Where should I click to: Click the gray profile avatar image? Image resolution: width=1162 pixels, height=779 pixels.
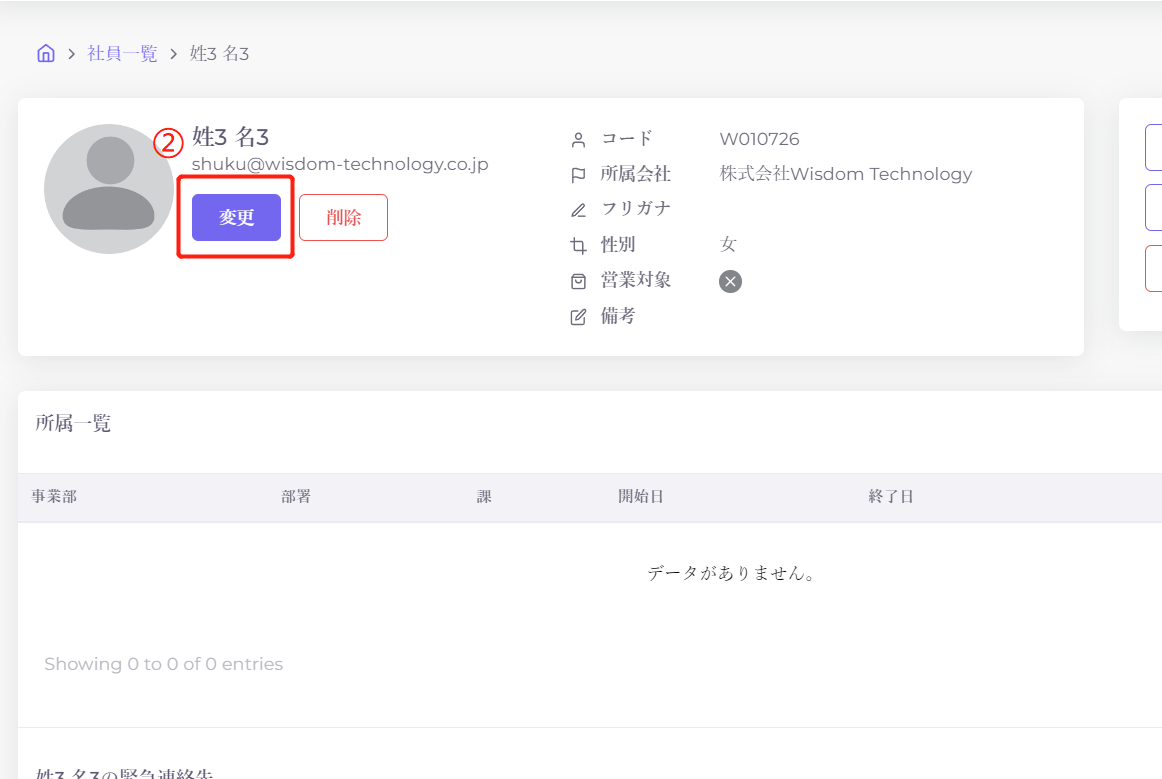coord(108,189)
